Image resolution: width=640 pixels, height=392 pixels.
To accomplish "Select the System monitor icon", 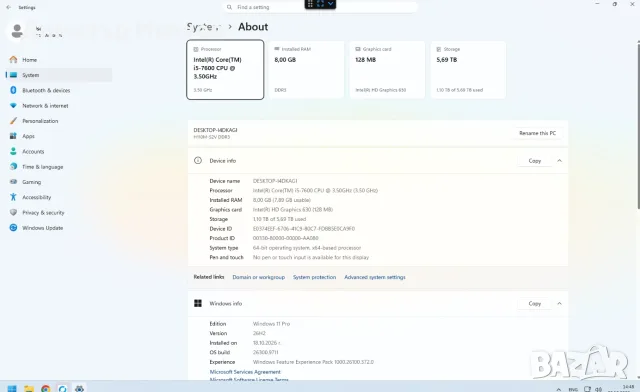I will point(13,75).
